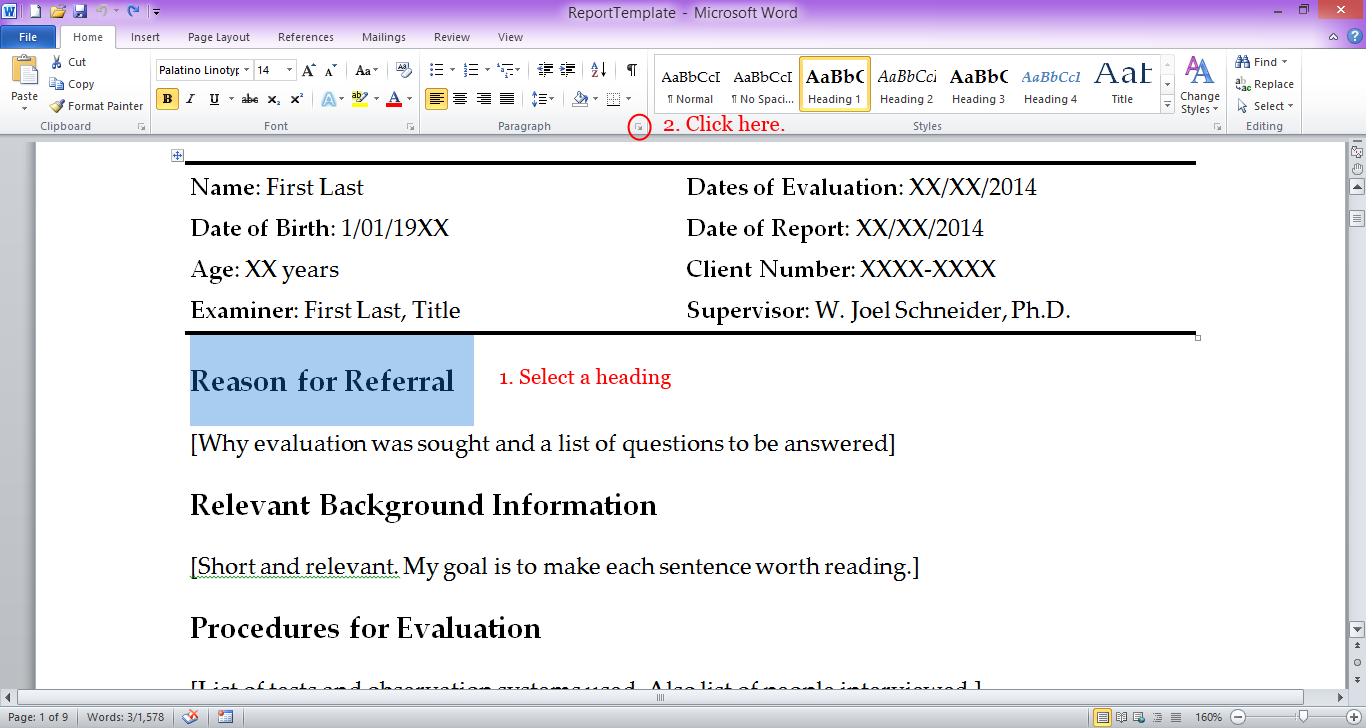1366x728 pixels.
Task: Switch to the Mailings tab
Action: click(384, 37)
